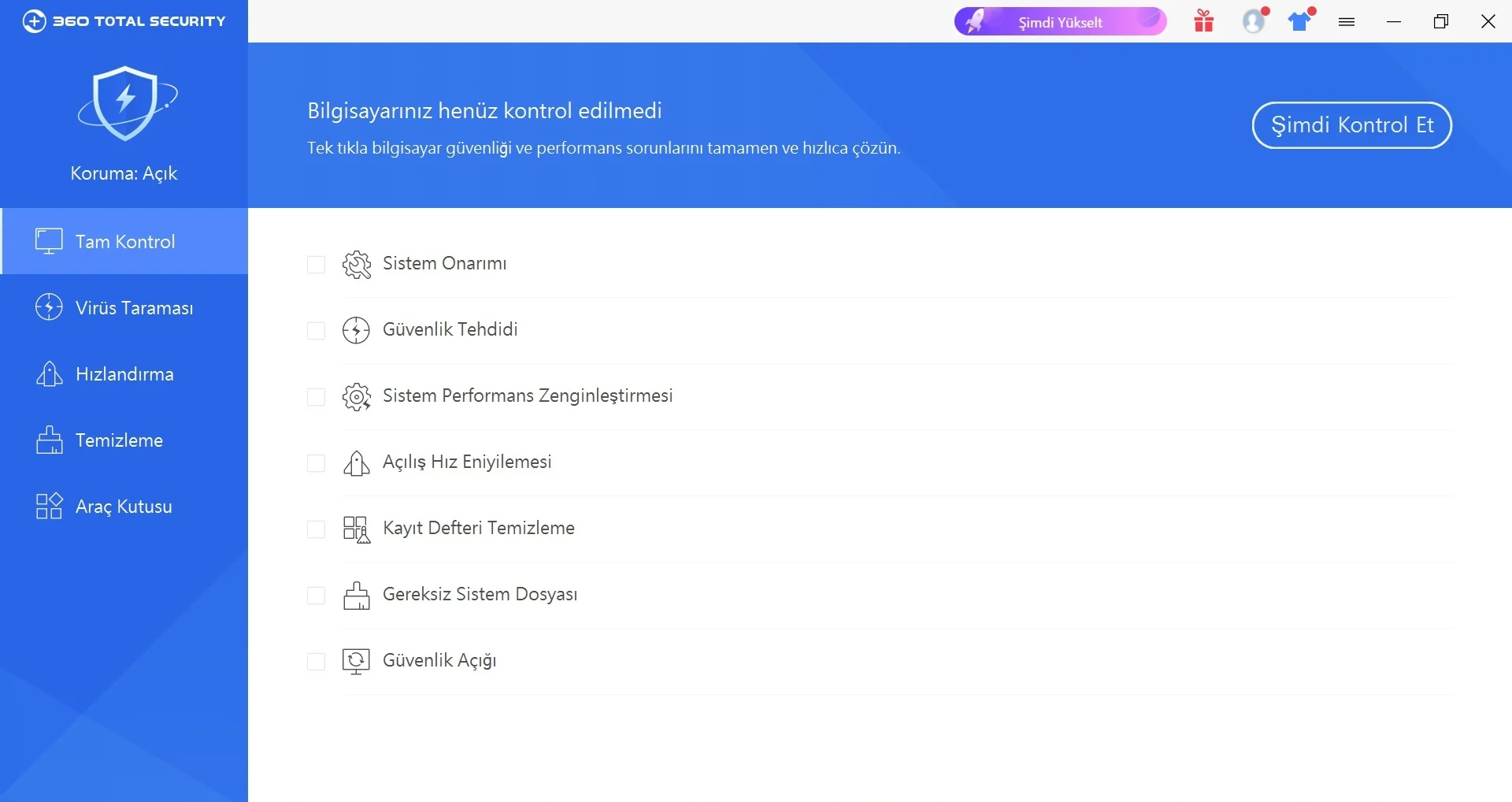1512x802 pixels.
Task: Toggle the Gereksiz Sistem Dosyası checkbox
Action: click(x=316, y=596)
